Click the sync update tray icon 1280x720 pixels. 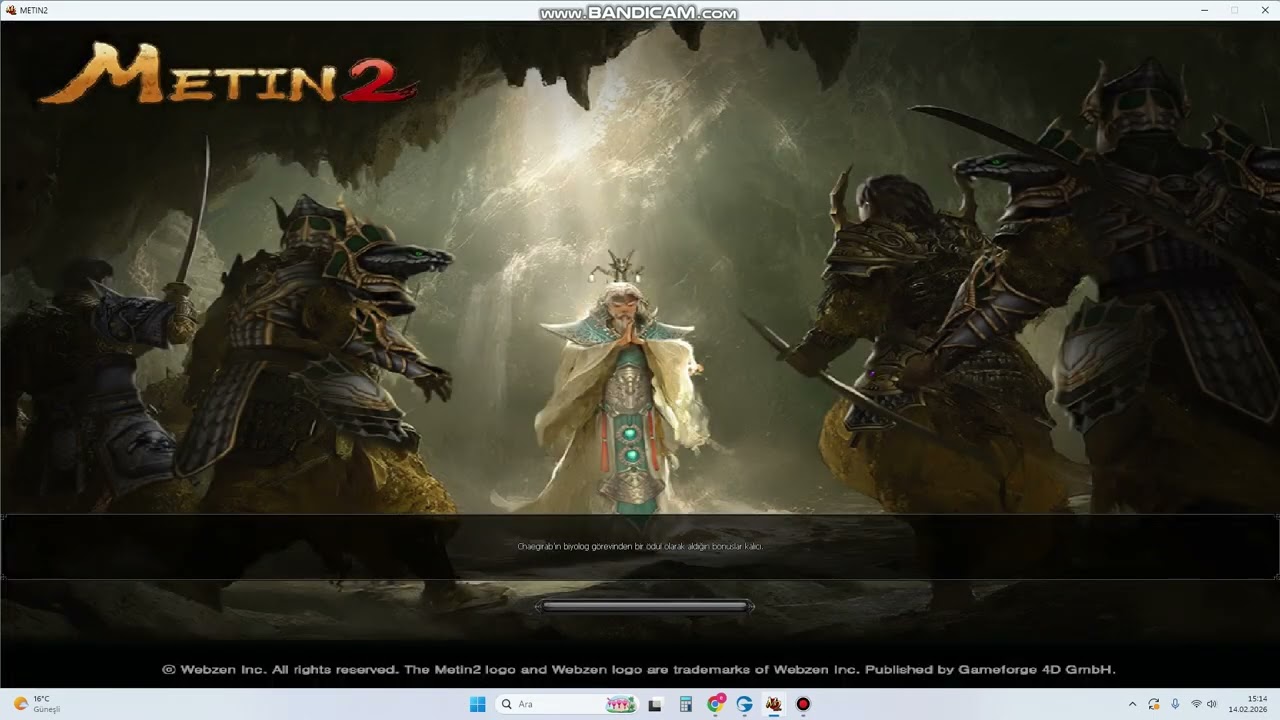tap(1154, 704)
